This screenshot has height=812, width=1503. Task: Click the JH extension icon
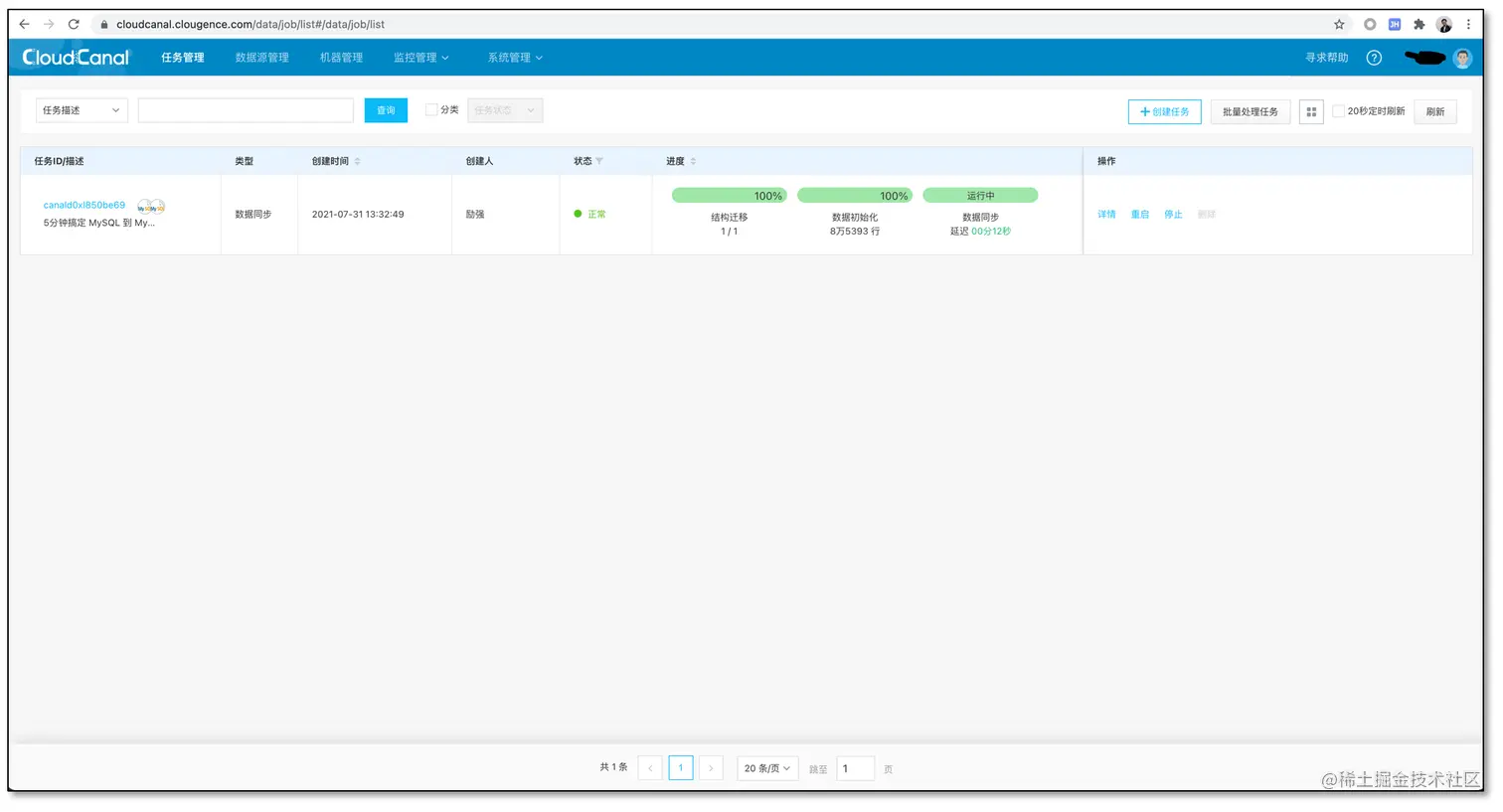[1395, 24]
